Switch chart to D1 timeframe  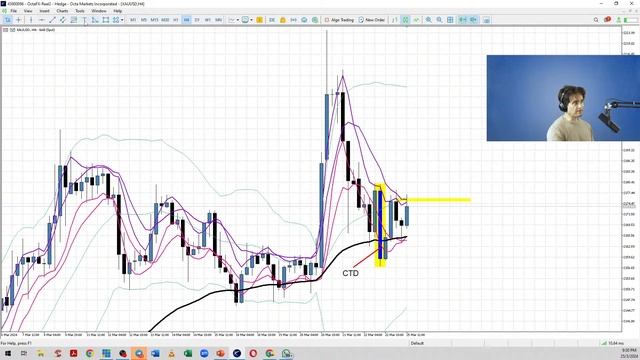pos(197,20)
